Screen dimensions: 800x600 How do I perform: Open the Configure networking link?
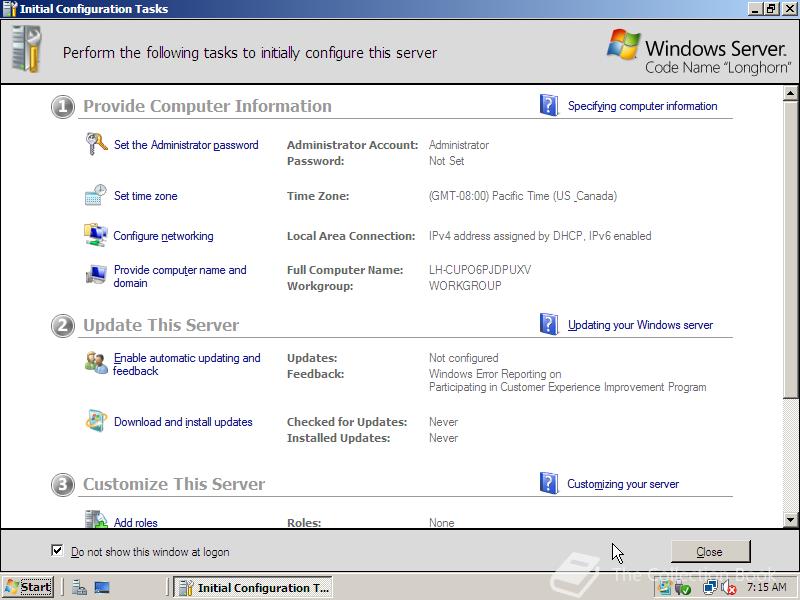[x=163, y=236]
